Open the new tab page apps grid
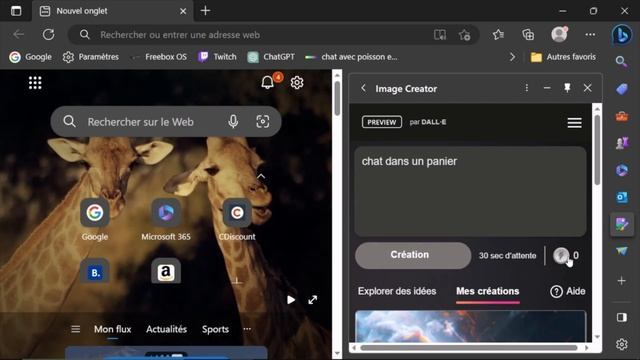The height and width of the screenshot is (360, 640). pyautogui.click(x=35, y=83)
